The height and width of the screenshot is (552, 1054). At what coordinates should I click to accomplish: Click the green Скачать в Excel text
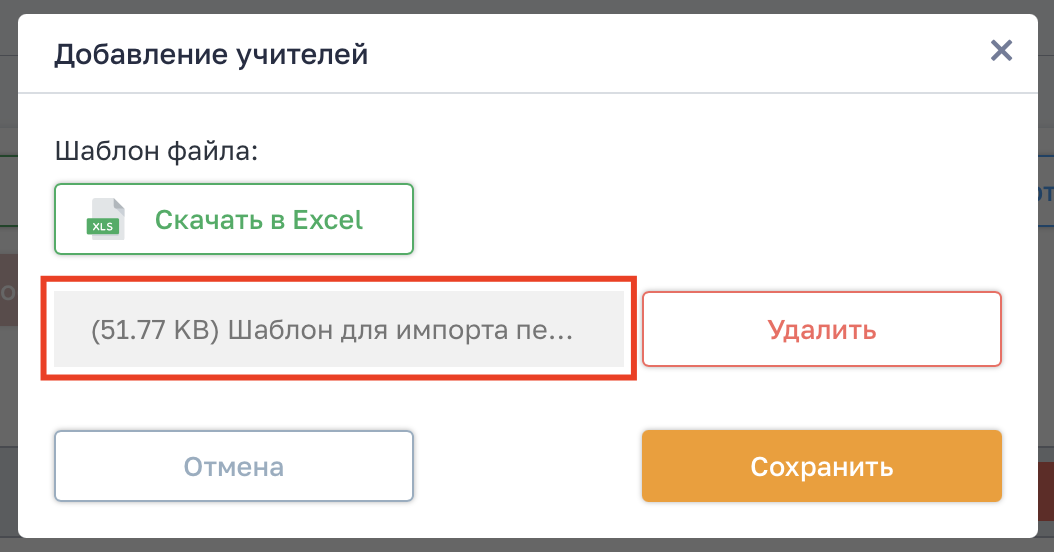point(258,219)
